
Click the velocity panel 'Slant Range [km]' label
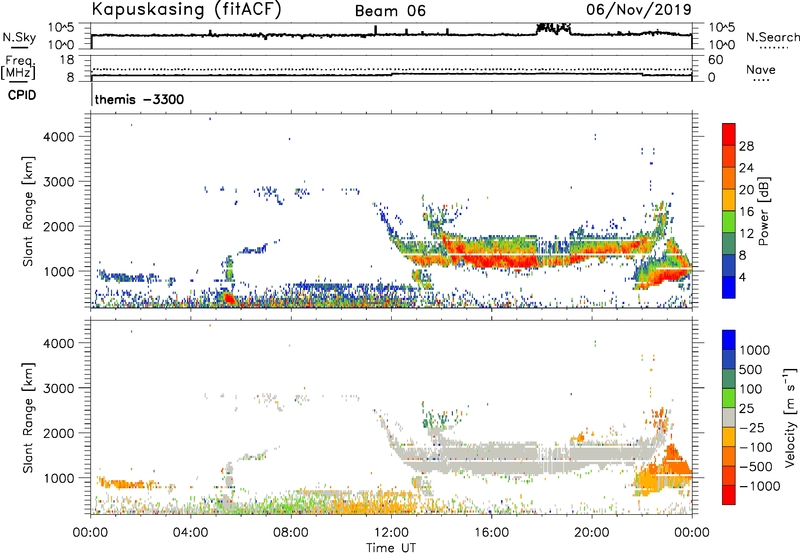(28, 418)
